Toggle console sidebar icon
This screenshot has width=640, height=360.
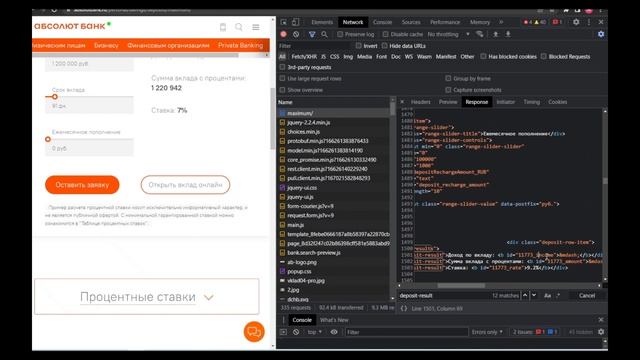coord(284,332)
